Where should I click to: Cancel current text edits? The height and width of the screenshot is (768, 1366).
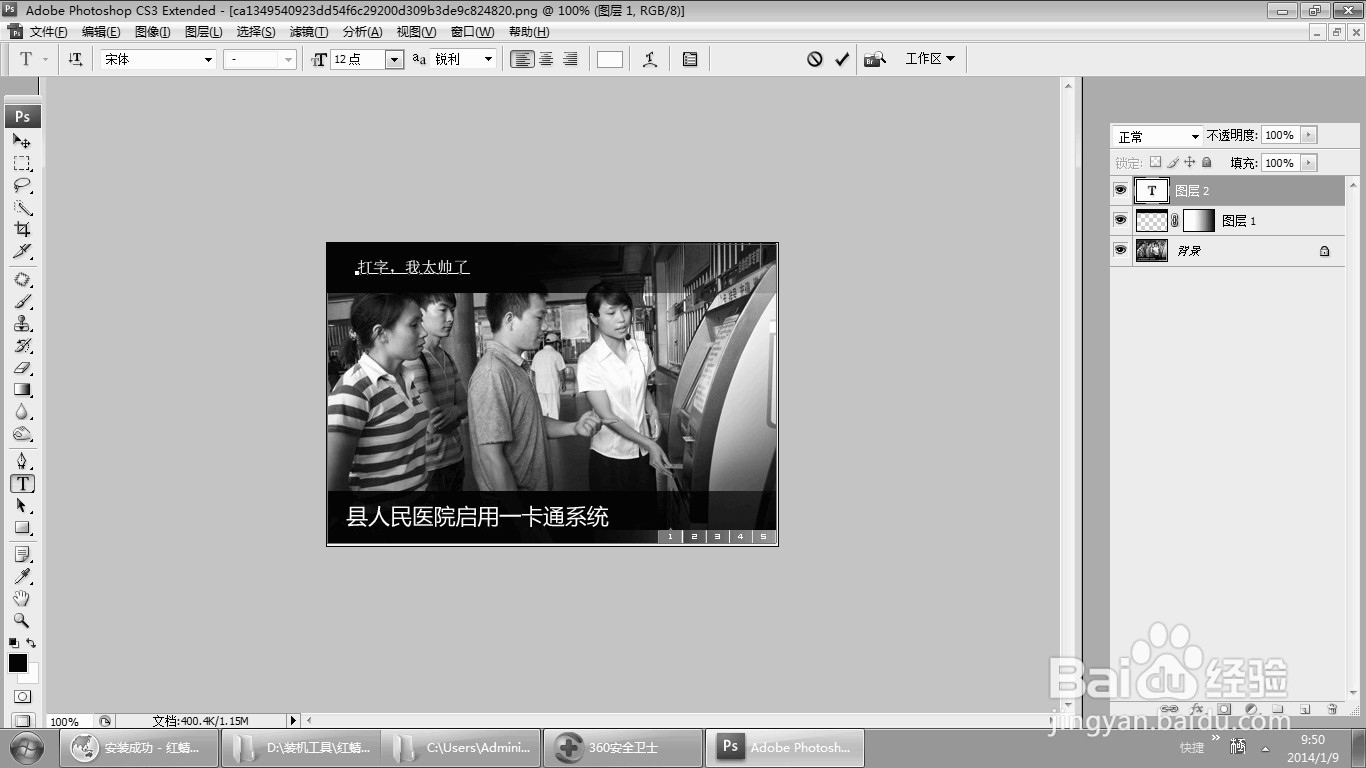coord(815,59)
